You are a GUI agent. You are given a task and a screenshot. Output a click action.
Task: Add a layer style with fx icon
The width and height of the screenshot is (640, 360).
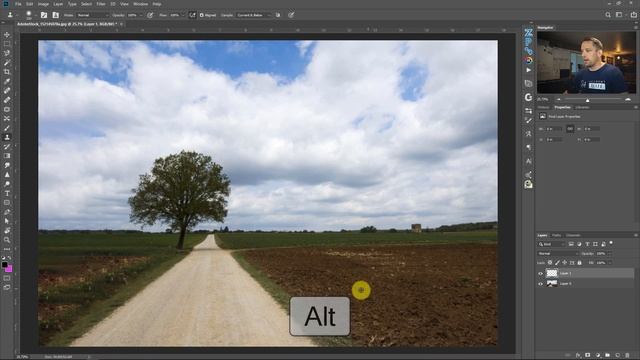coord(578,355)
